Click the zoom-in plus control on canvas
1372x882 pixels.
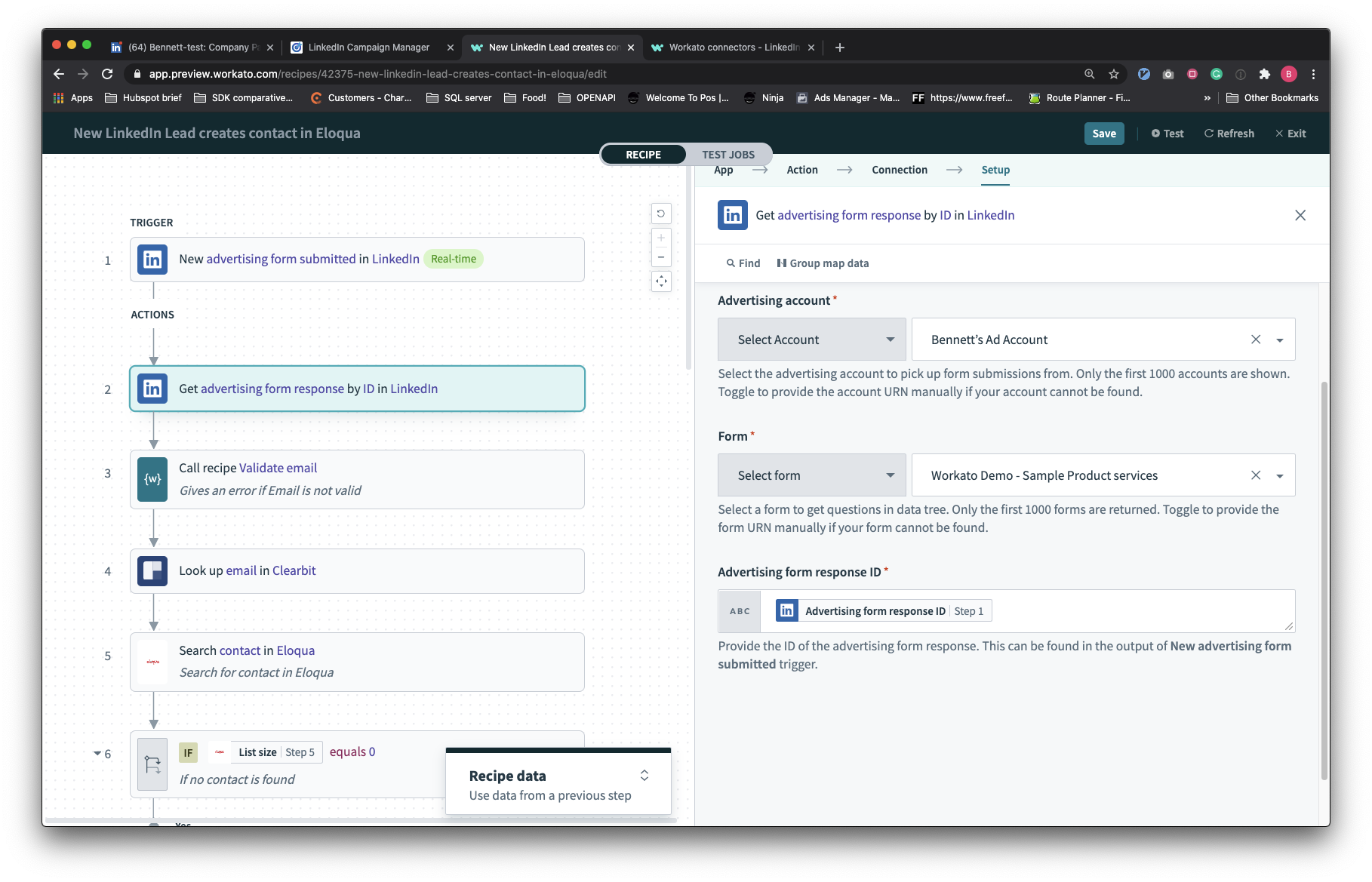661,238
